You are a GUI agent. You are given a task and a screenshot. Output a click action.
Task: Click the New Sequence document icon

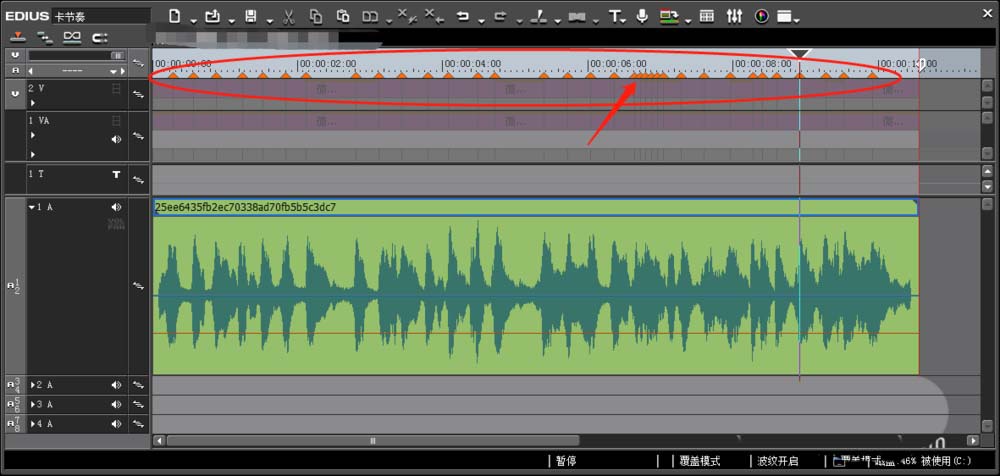(x=175, y=16)
